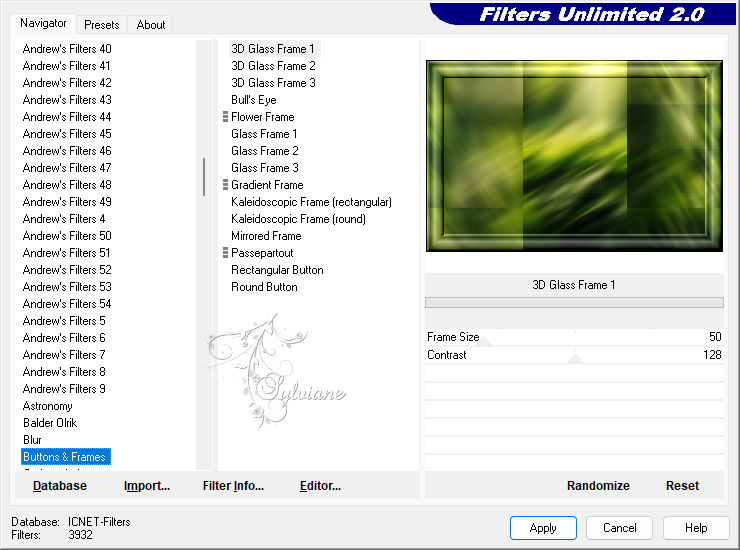Viewport: 740px width, 550px height.
Task: Click the progress bar under filter name
Action: 574,303
